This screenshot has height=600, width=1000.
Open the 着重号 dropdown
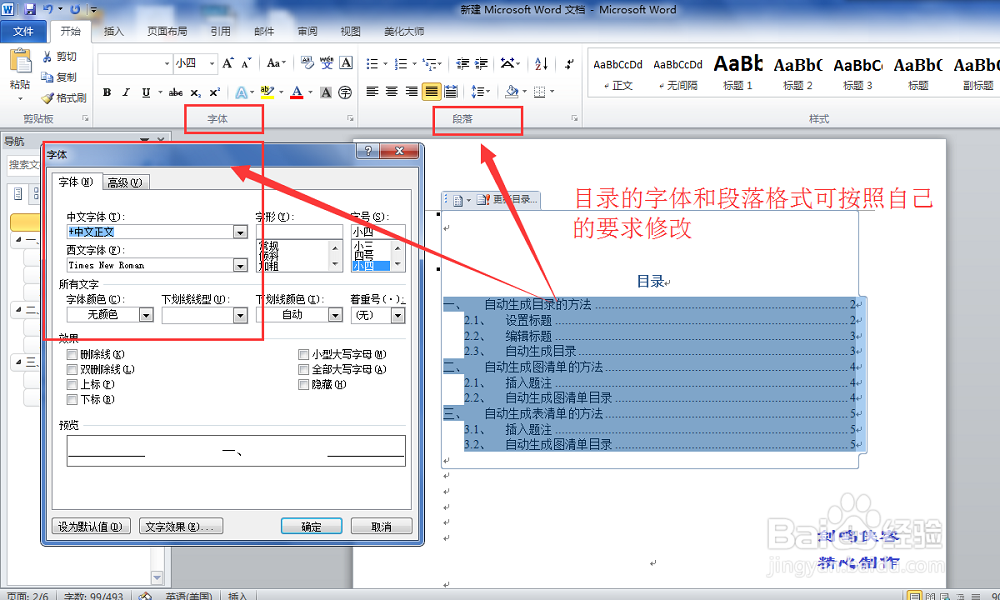pos(398,315)
